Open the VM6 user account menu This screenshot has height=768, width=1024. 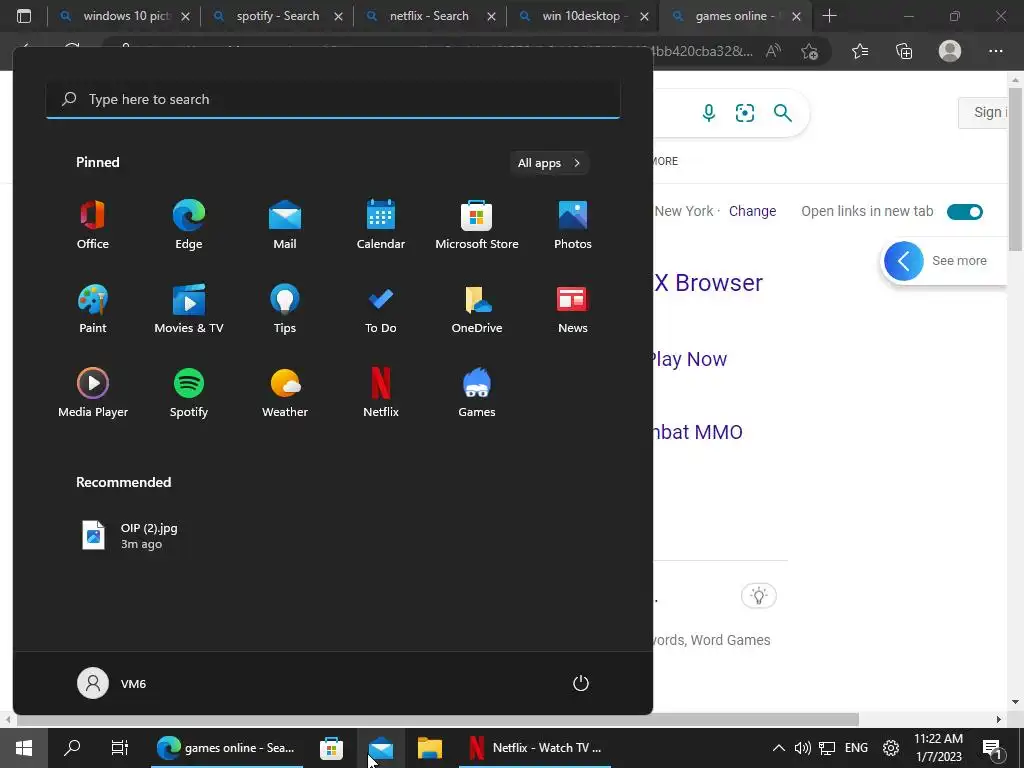(112, 683)
